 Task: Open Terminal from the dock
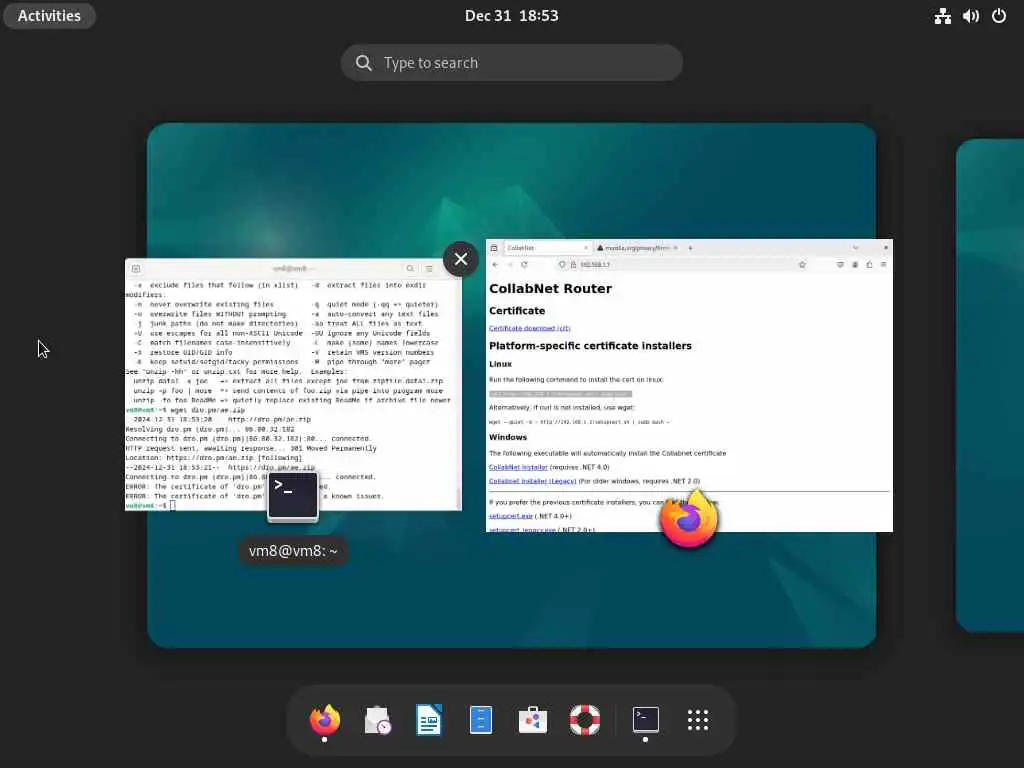pos(645,720)
